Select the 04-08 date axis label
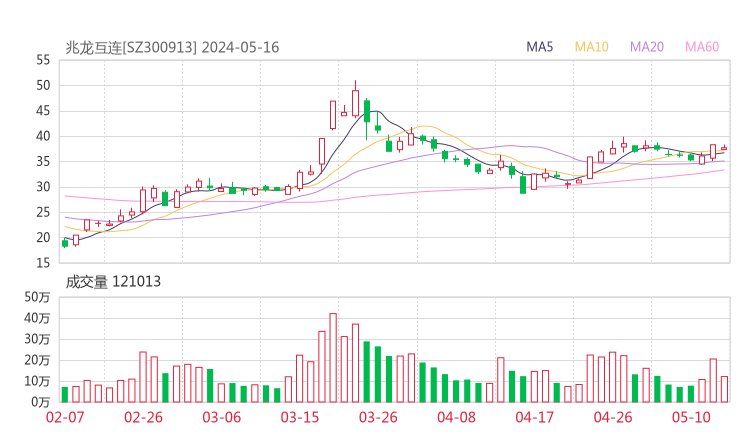Screen dimensions: 740x440 tap(456, 417)
